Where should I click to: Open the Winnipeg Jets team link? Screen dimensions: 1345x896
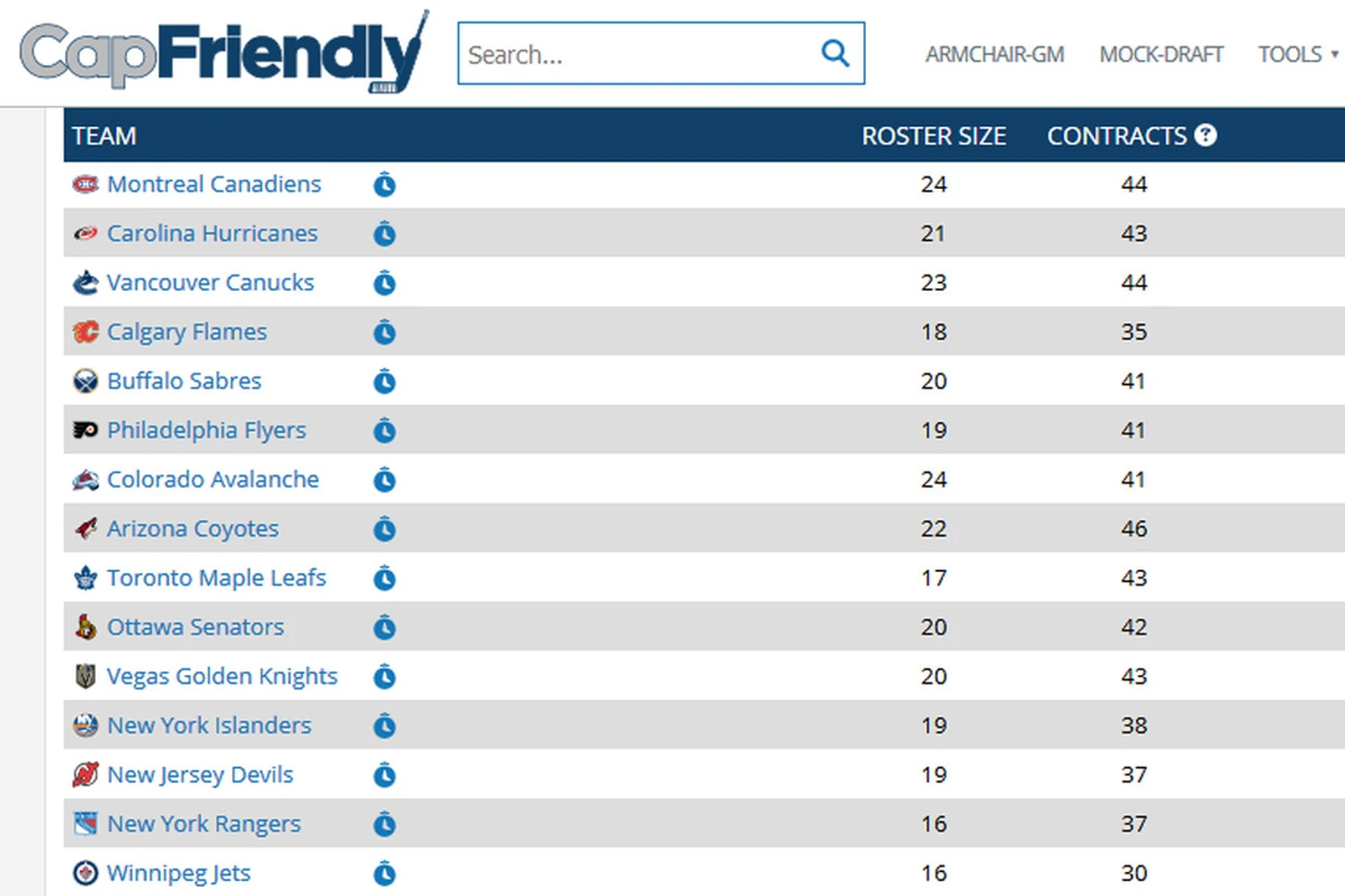179,873
